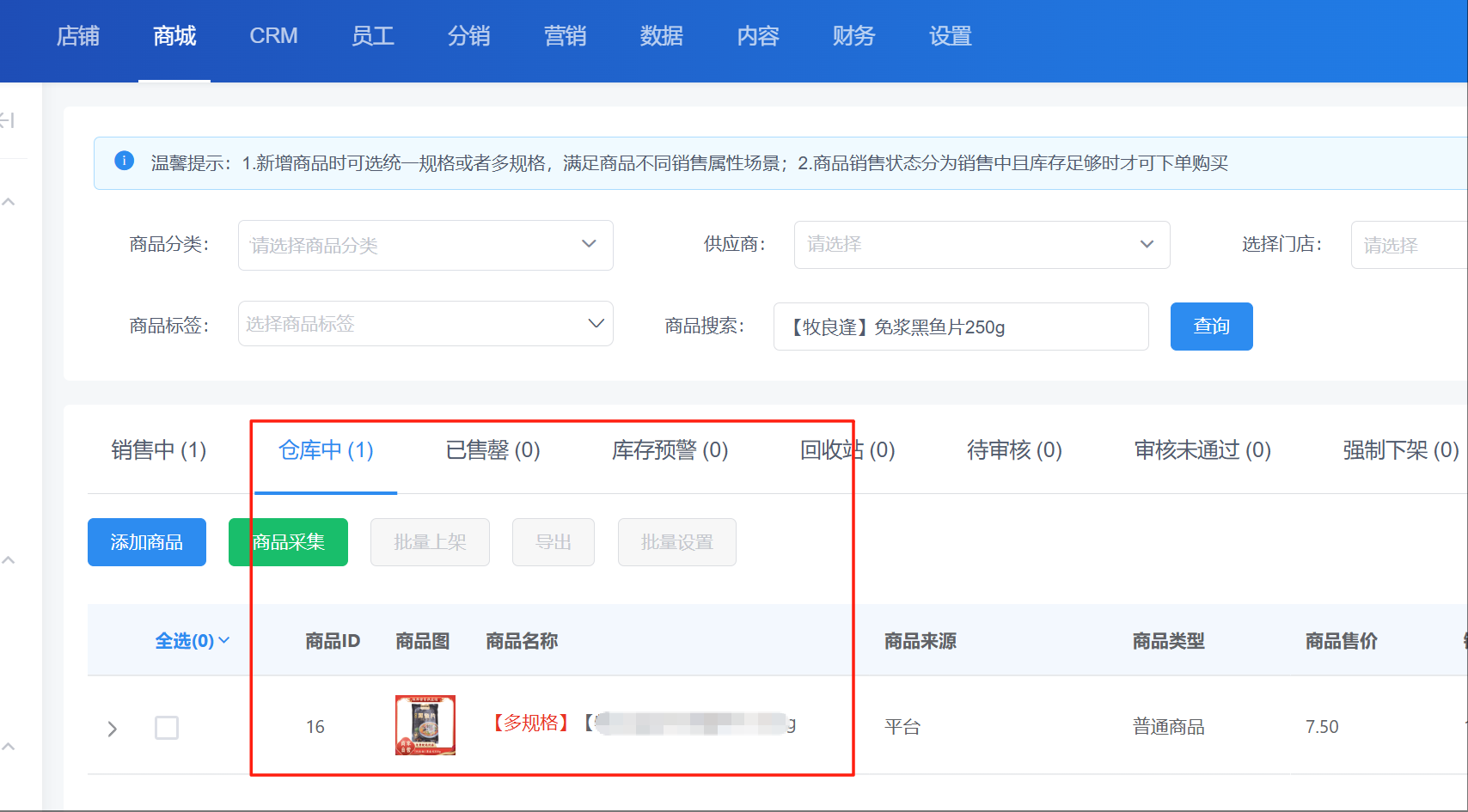
Task: Open the 商品标签 dropdown
Action: (425, 324)
